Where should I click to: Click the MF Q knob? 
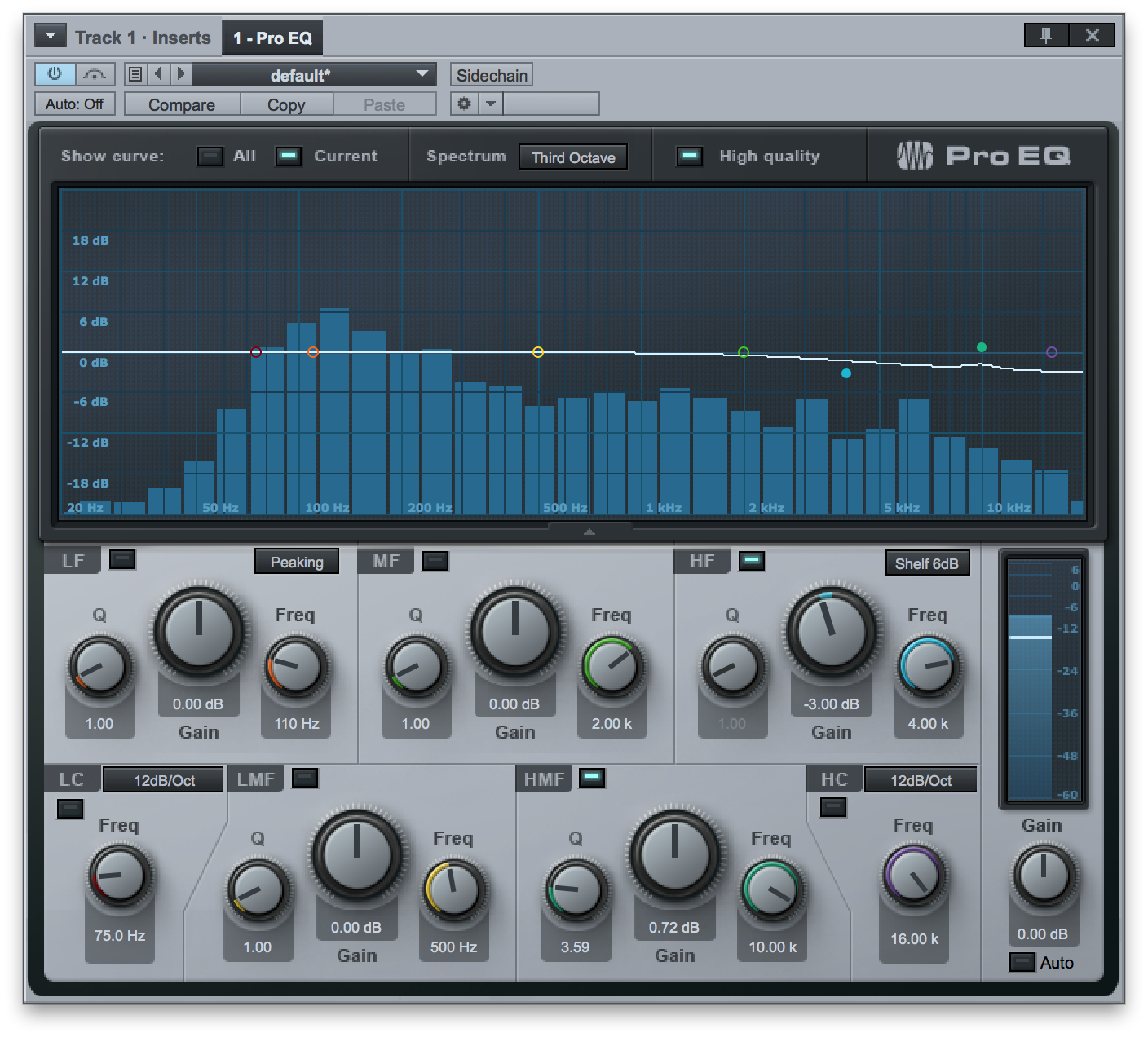pyautogui.click(x=416, y=667)
